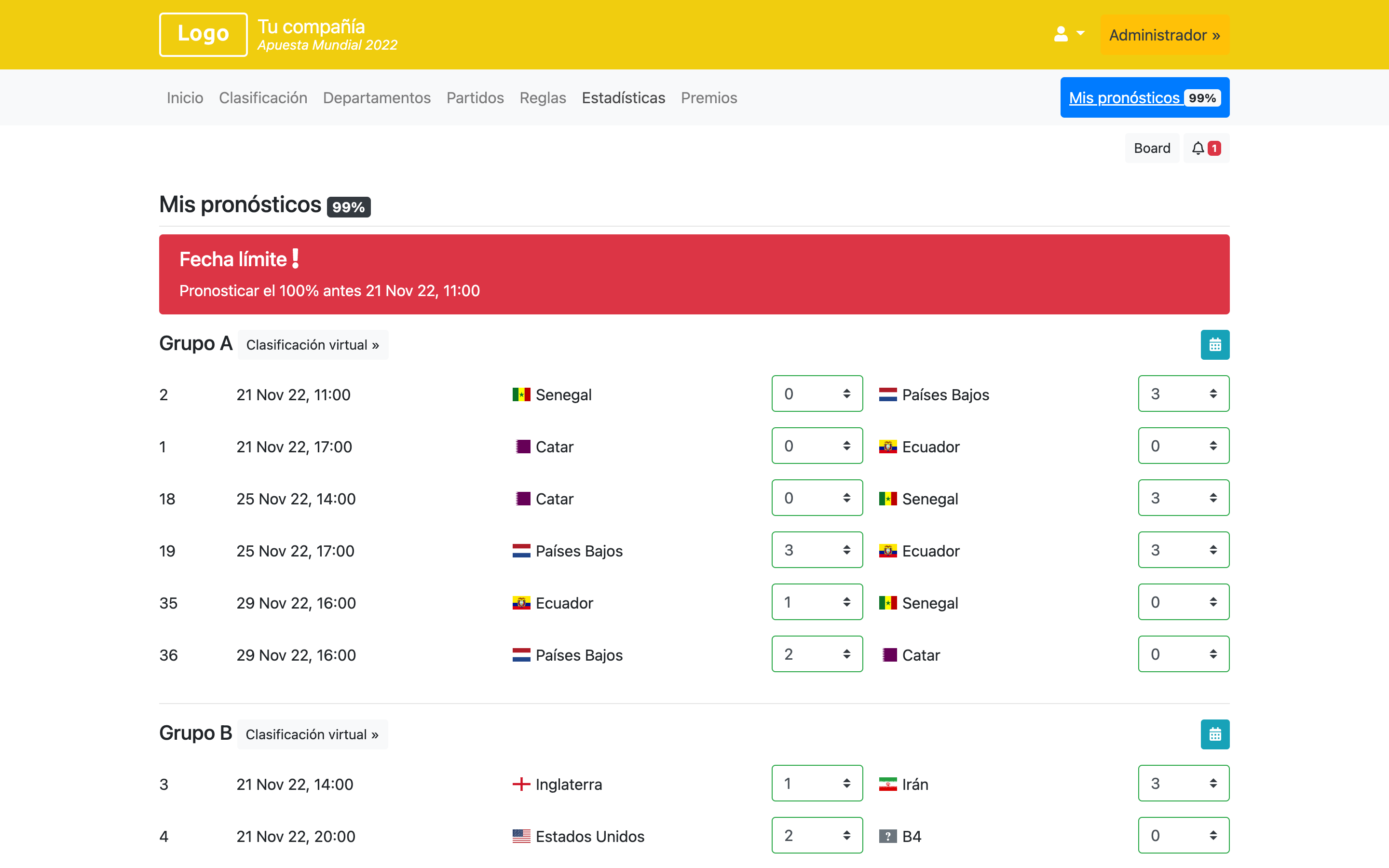This screenshot has height=868, width=1389.
Task: Open Grupo B Clasificación virtual link
Action: [x=312, y=734]
